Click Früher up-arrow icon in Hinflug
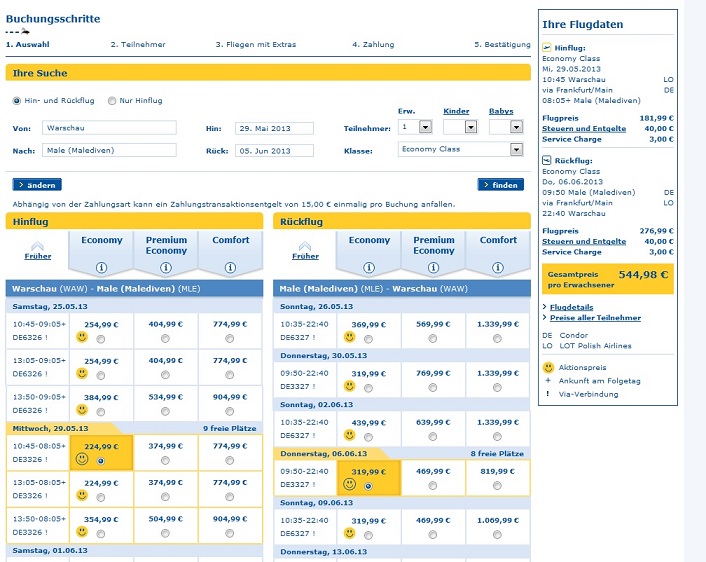This screenshot has width=706, height=562. pyautogui.click(x=37, y=245)
